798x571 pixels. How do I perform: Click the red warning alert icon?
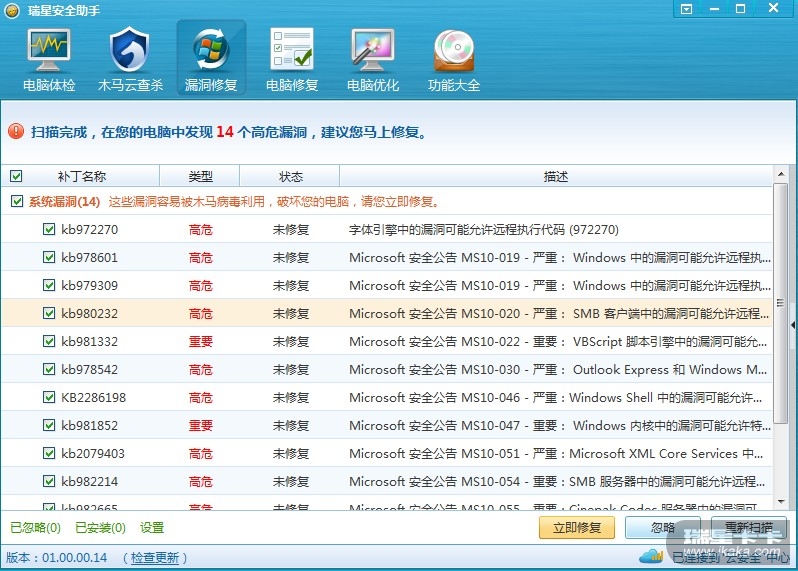(x=16, y=131)
